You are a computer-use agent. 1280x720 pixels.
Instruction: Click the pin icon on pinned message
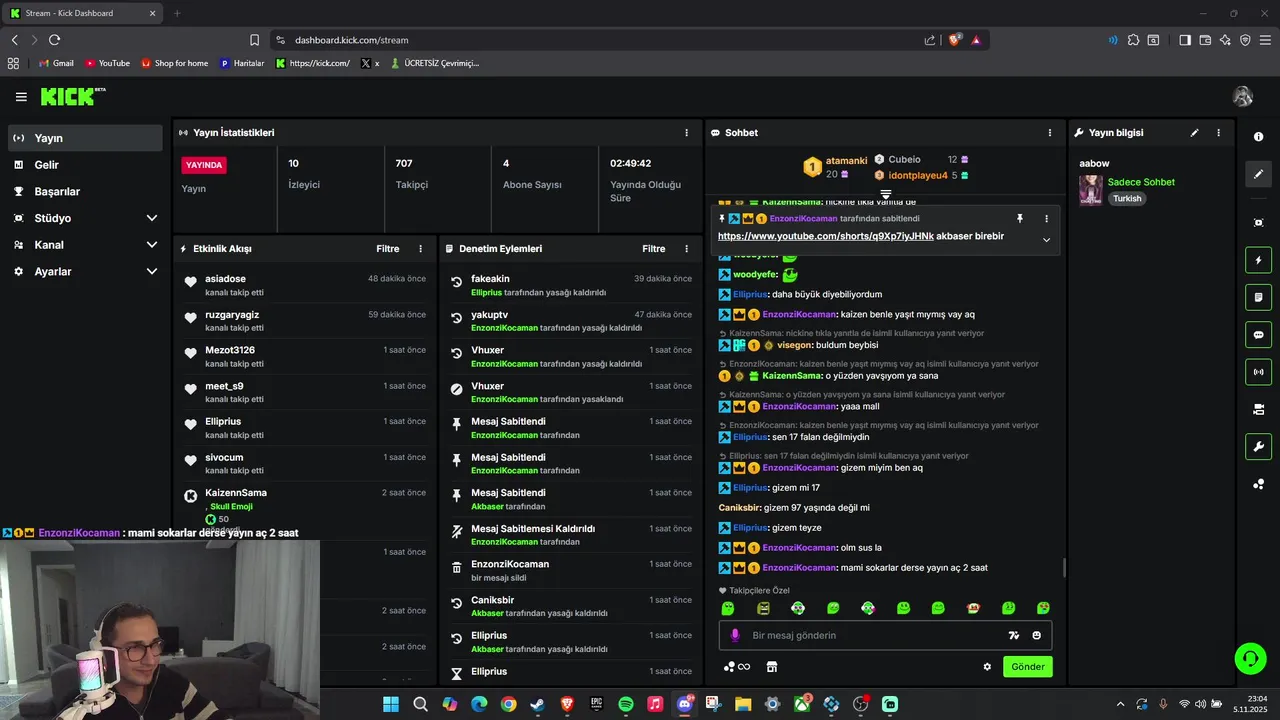1020,218
